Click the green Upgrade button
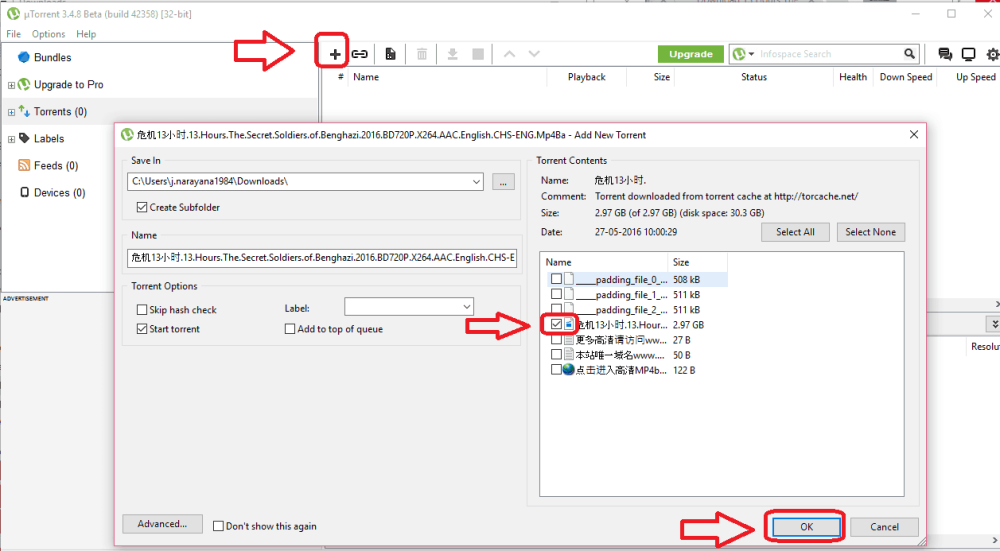The image size is (1000, 551). 691,54
